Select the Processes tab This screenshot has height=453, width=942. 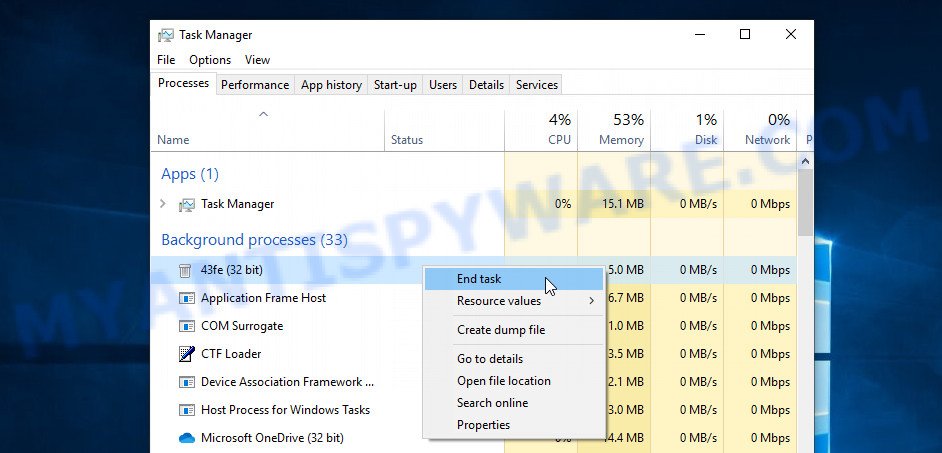(x=183, y=84)
